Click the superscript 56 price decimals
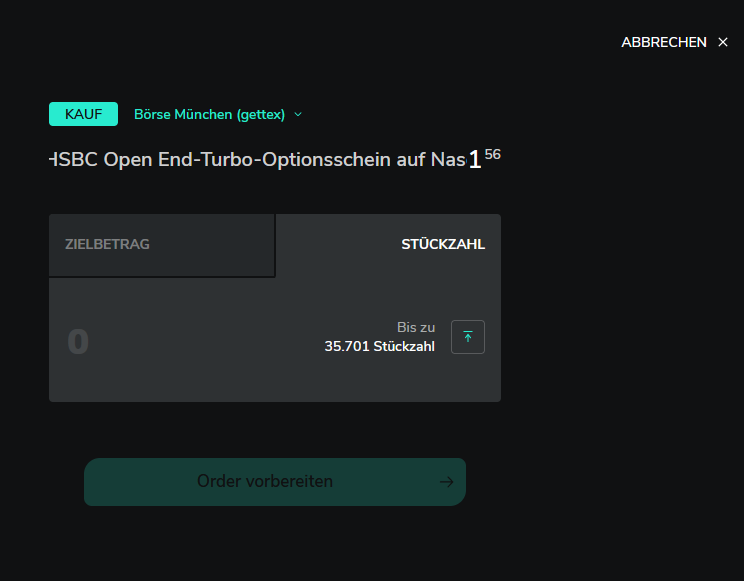 click(493, 154)
